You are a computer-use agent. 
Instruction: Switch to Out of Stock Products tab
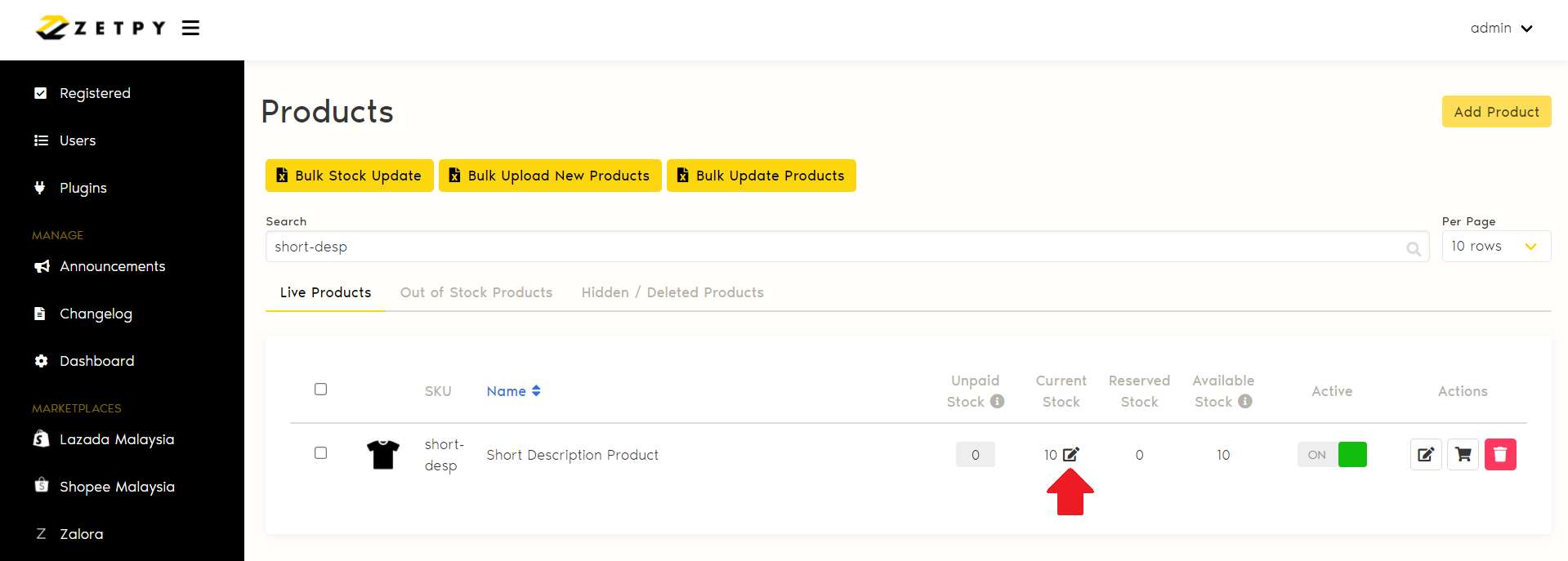476,292
